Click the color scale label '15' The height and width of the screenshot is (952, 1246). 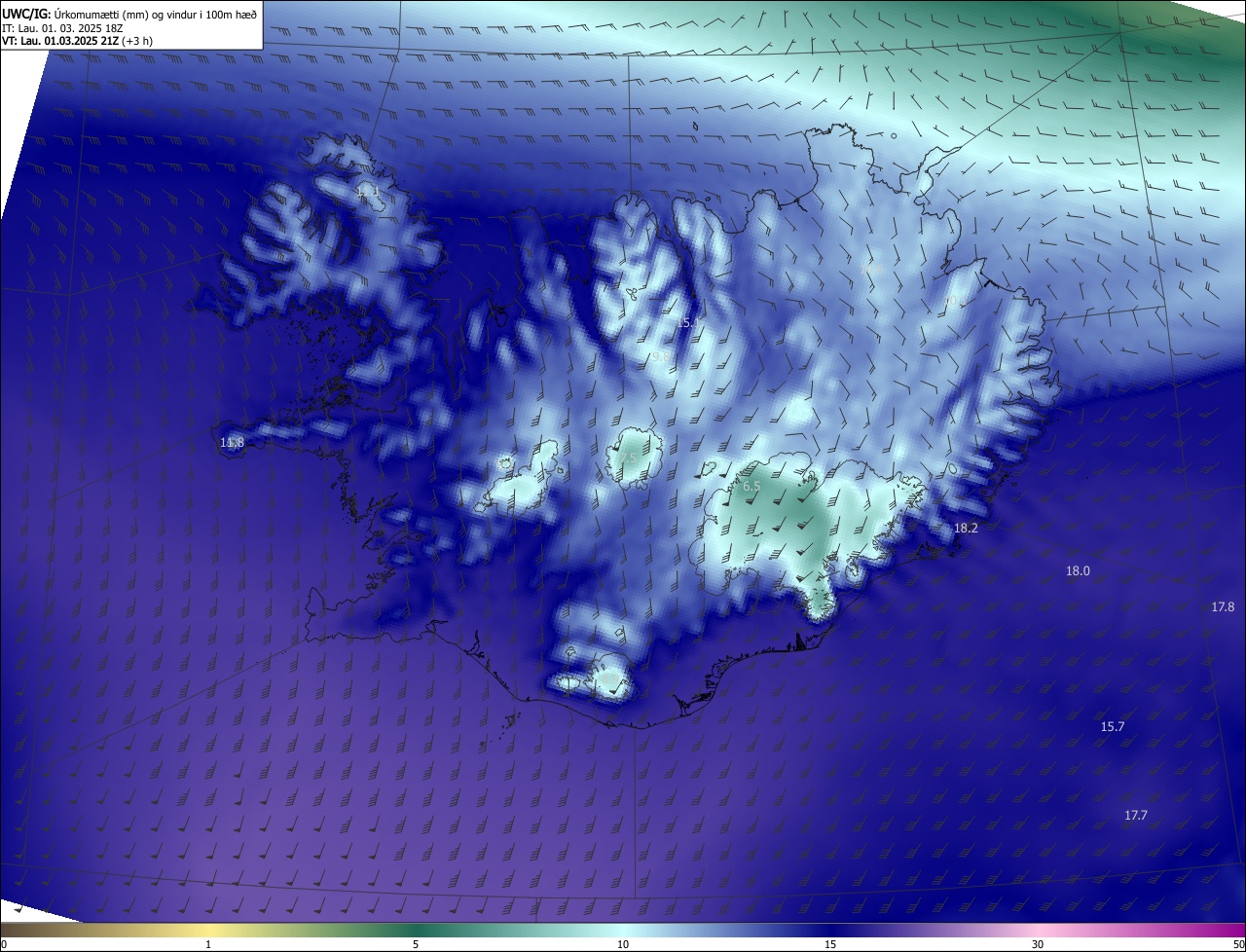pyautogui.click(x=830, y=944)
